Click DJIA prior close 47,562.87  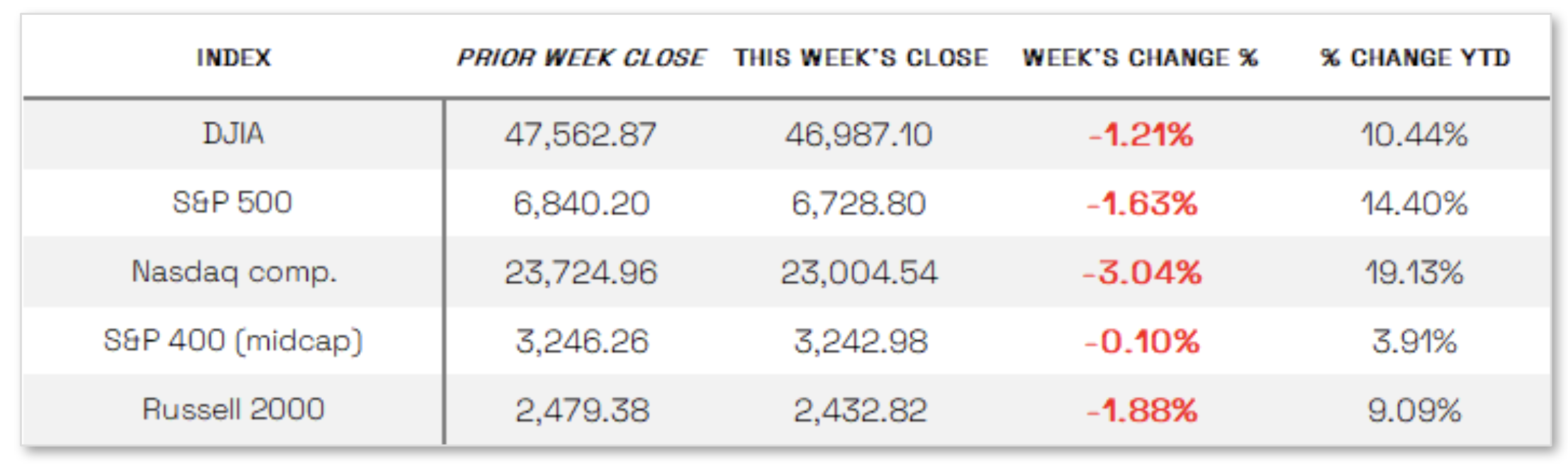click(581, 135)
